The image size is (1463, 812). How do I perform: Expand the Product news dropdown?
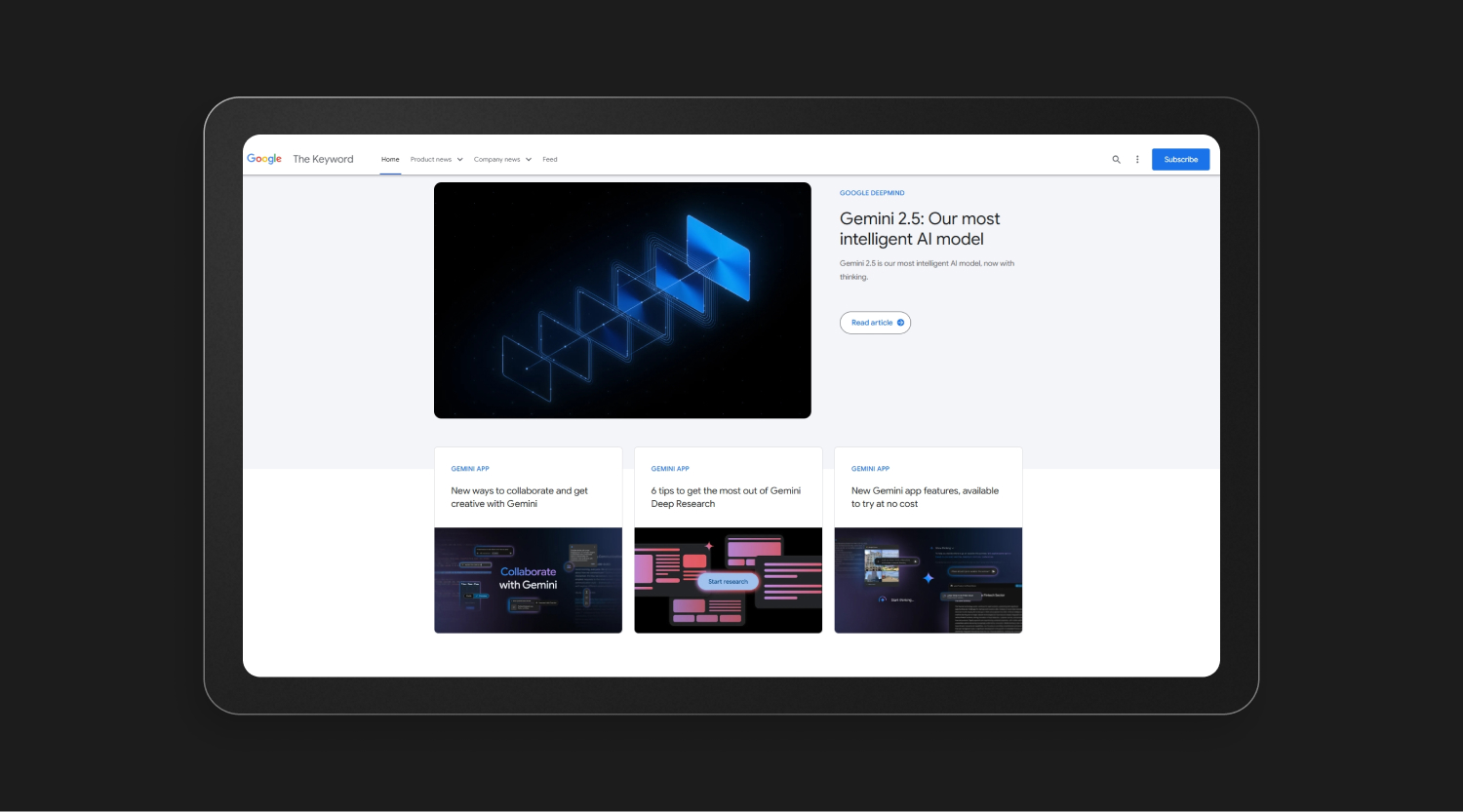pos(436,160)
